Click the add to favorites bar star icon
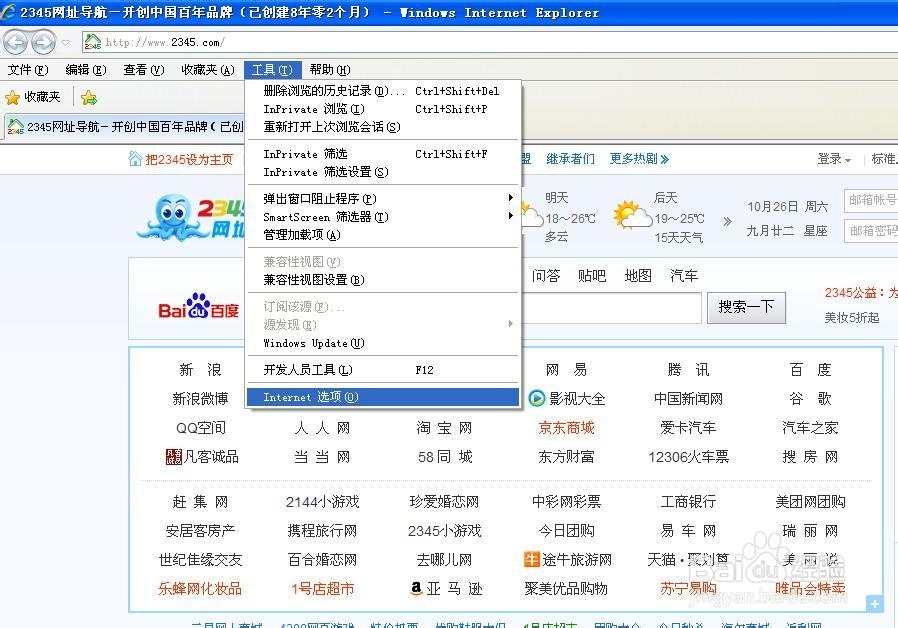This screenshot has height=628, width=898. (89, 98)
